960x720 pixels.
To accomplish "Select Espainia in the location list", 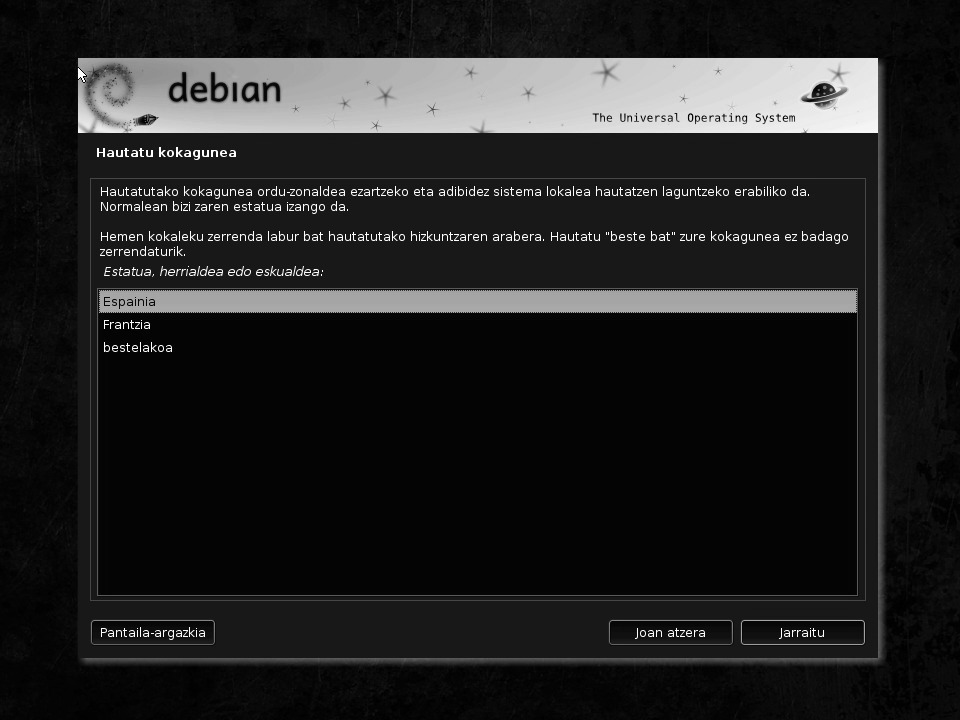I will (478, 302).
